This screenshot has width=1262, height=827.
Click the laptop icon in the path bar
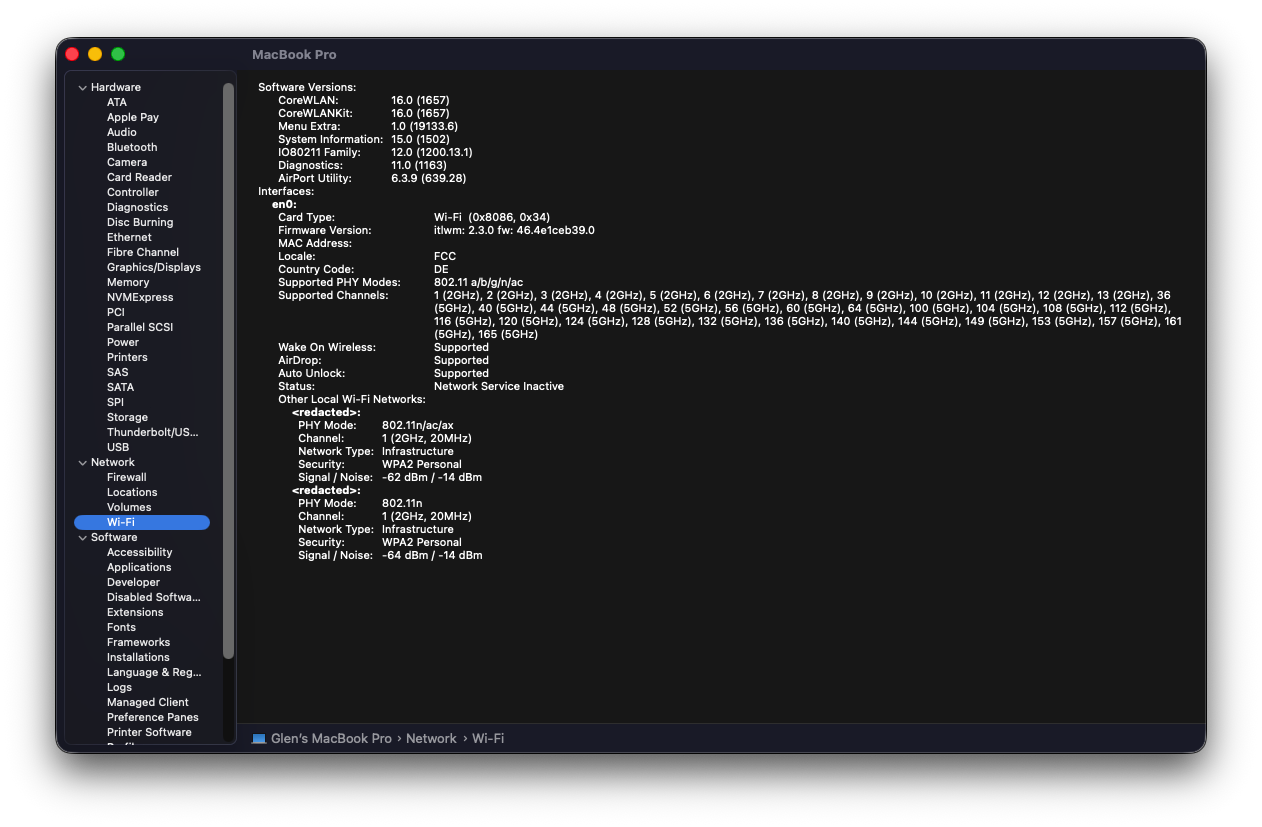click(x=259, y=739)
